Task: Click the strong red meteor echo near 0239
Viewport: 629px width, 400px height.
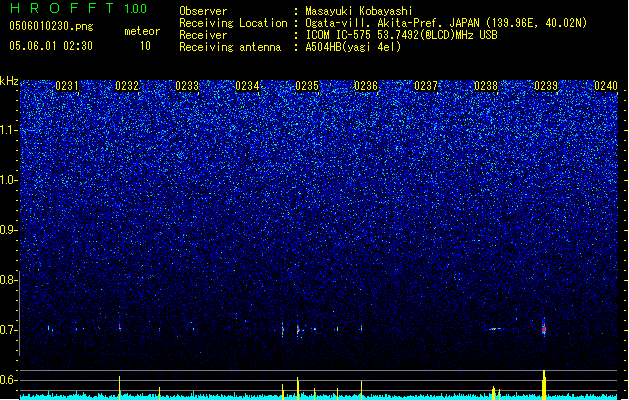Action: [x=544, y=329]
